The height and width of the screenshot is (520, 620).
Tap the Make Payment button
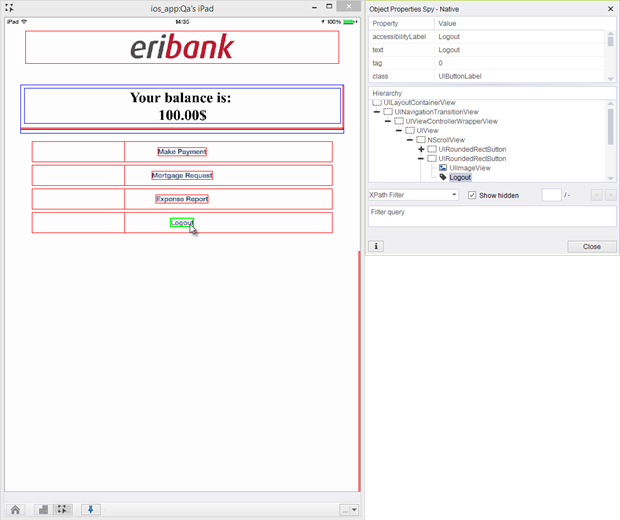(x=182, y=152)
